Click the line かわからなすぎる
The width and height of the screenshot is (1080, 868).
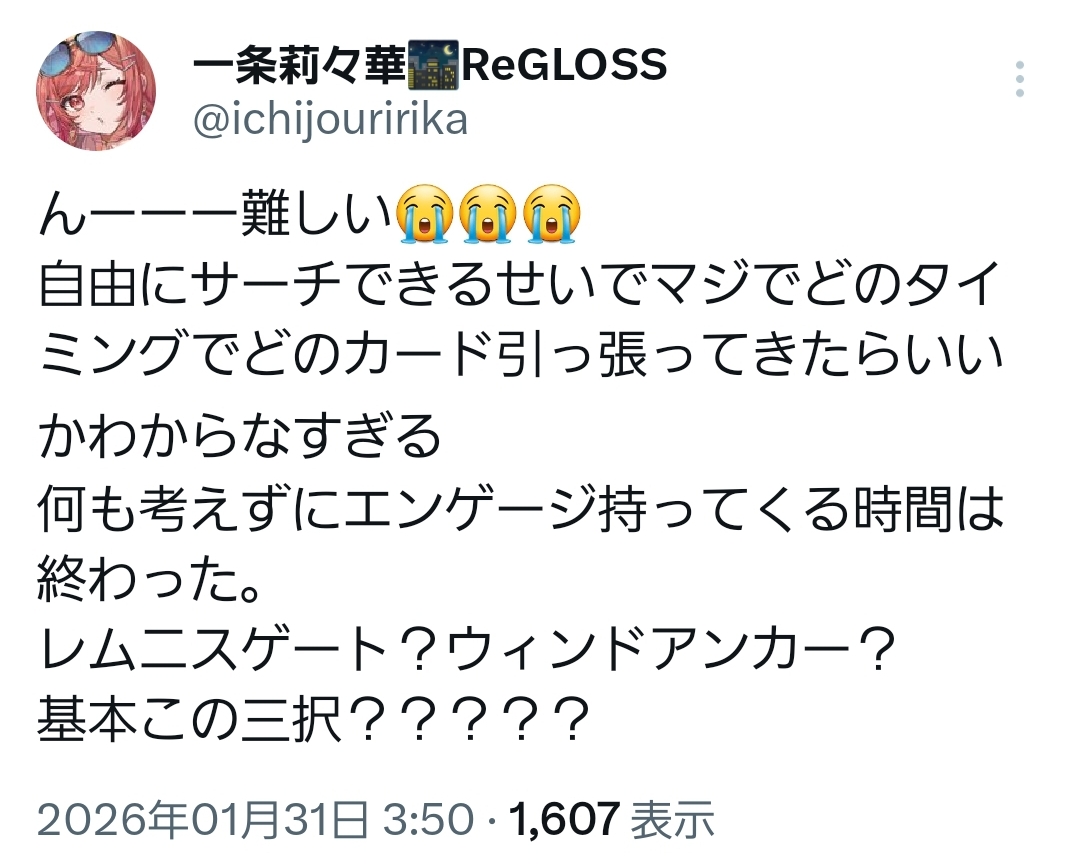240,437
